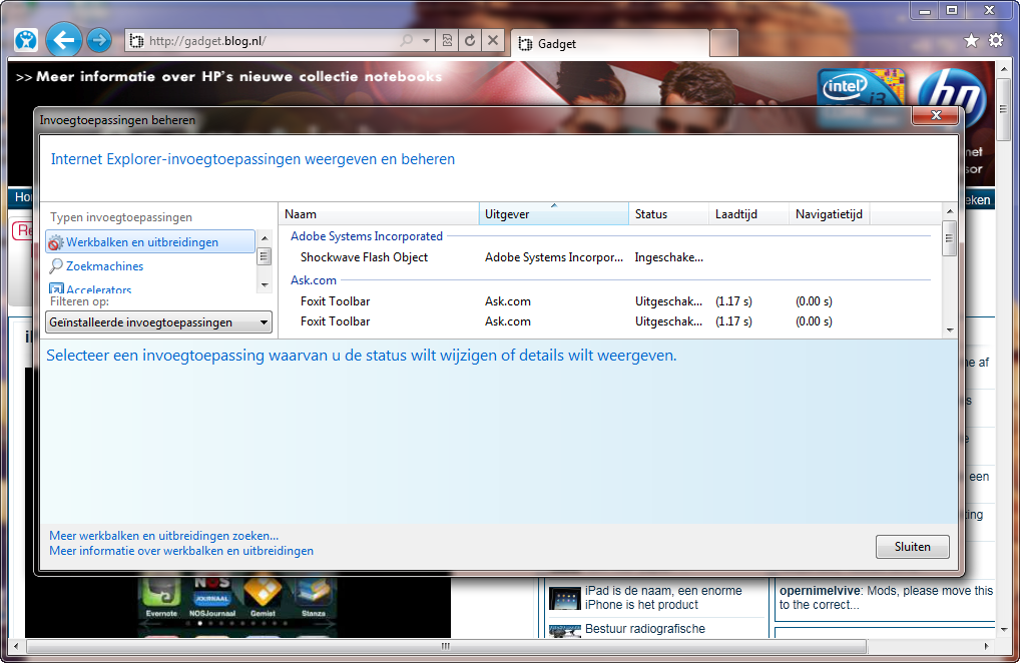Click the add-on types list down arrow
1020x663 pixels.
click(264, 285)
